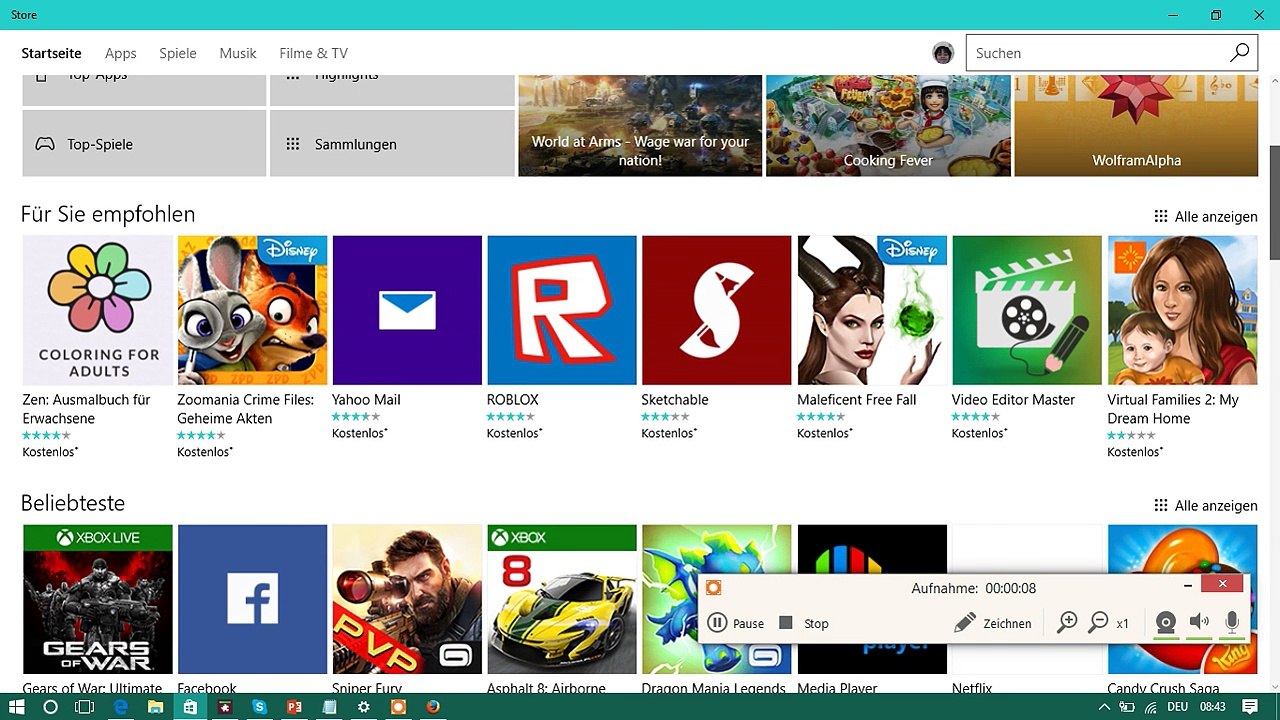The width and height of the screenshot is (1280, 720).
Task: Zoom in with the recorder magnifier plus
Action: click(x=1067, y=623)
